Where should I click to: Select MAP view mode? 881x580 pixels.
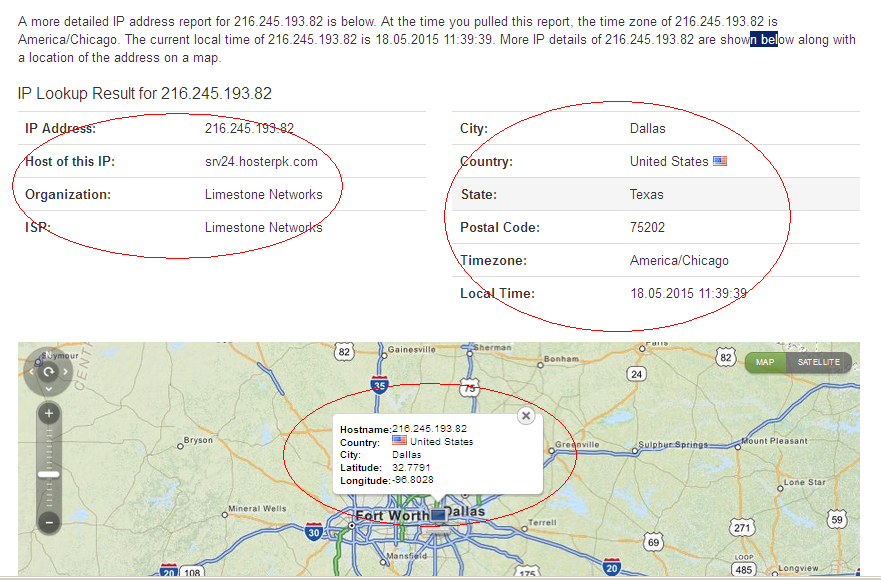coord(765,362)
